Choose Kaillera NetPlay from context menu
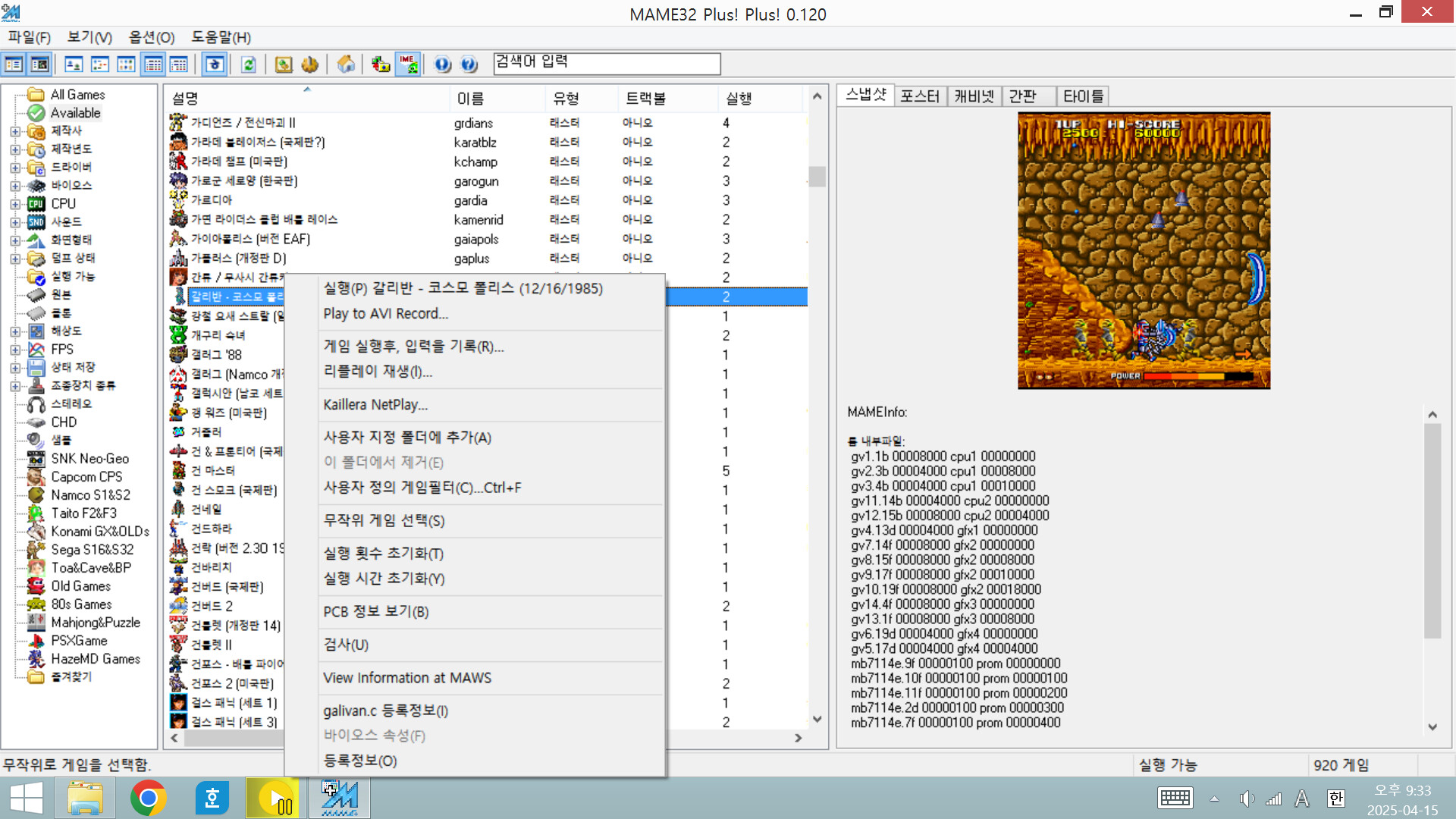 [375, 405]
